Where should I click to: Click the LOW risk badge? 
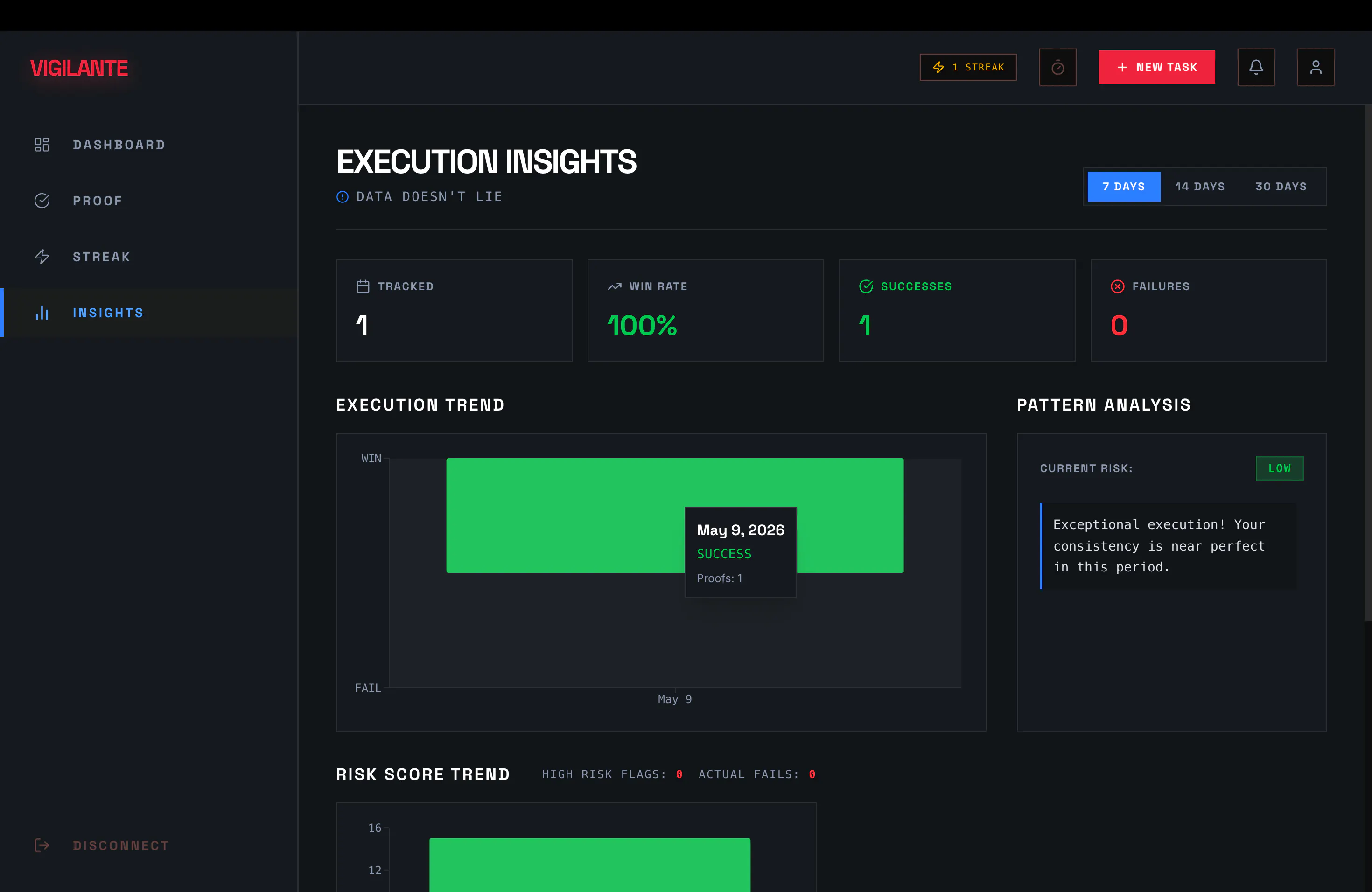1279,468
